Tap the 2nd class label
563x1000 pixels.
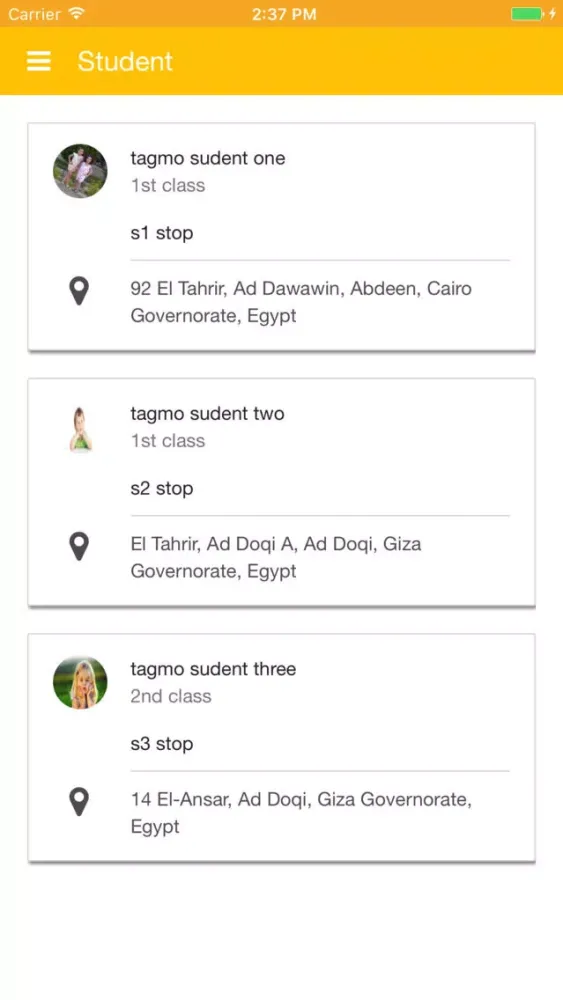(x=171, y=696)
